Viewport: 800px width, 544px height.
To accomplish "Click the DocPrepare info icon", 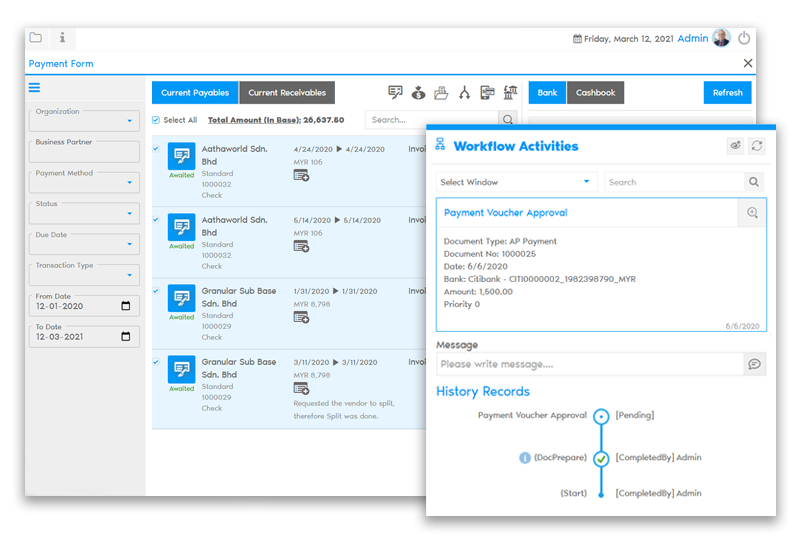I will [x=524, y=458].
